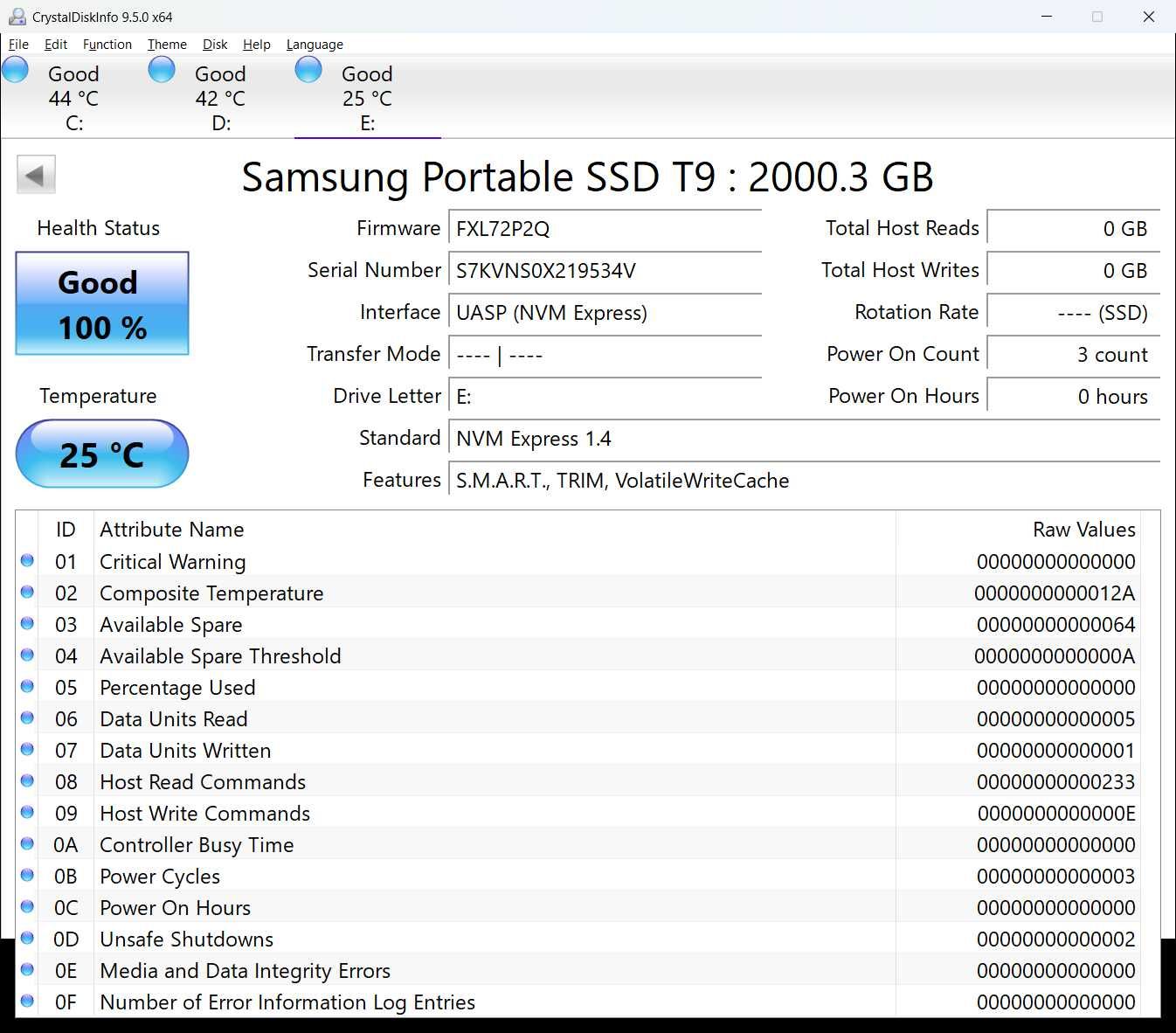Switch to the D: drive Good 42 °C tab

[221, 97]
